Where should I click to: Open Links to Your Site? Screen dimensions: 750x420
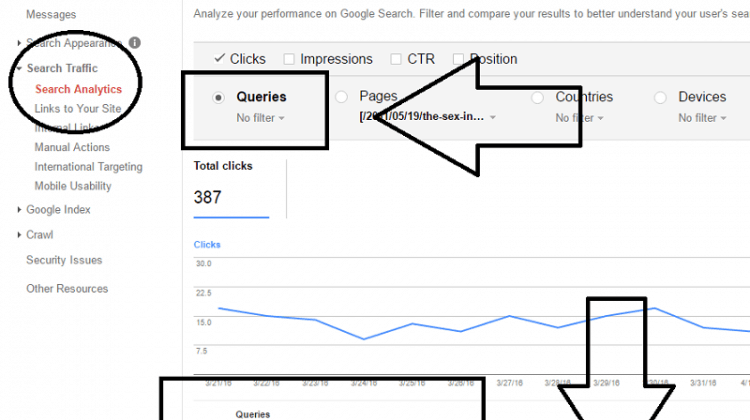78,109
